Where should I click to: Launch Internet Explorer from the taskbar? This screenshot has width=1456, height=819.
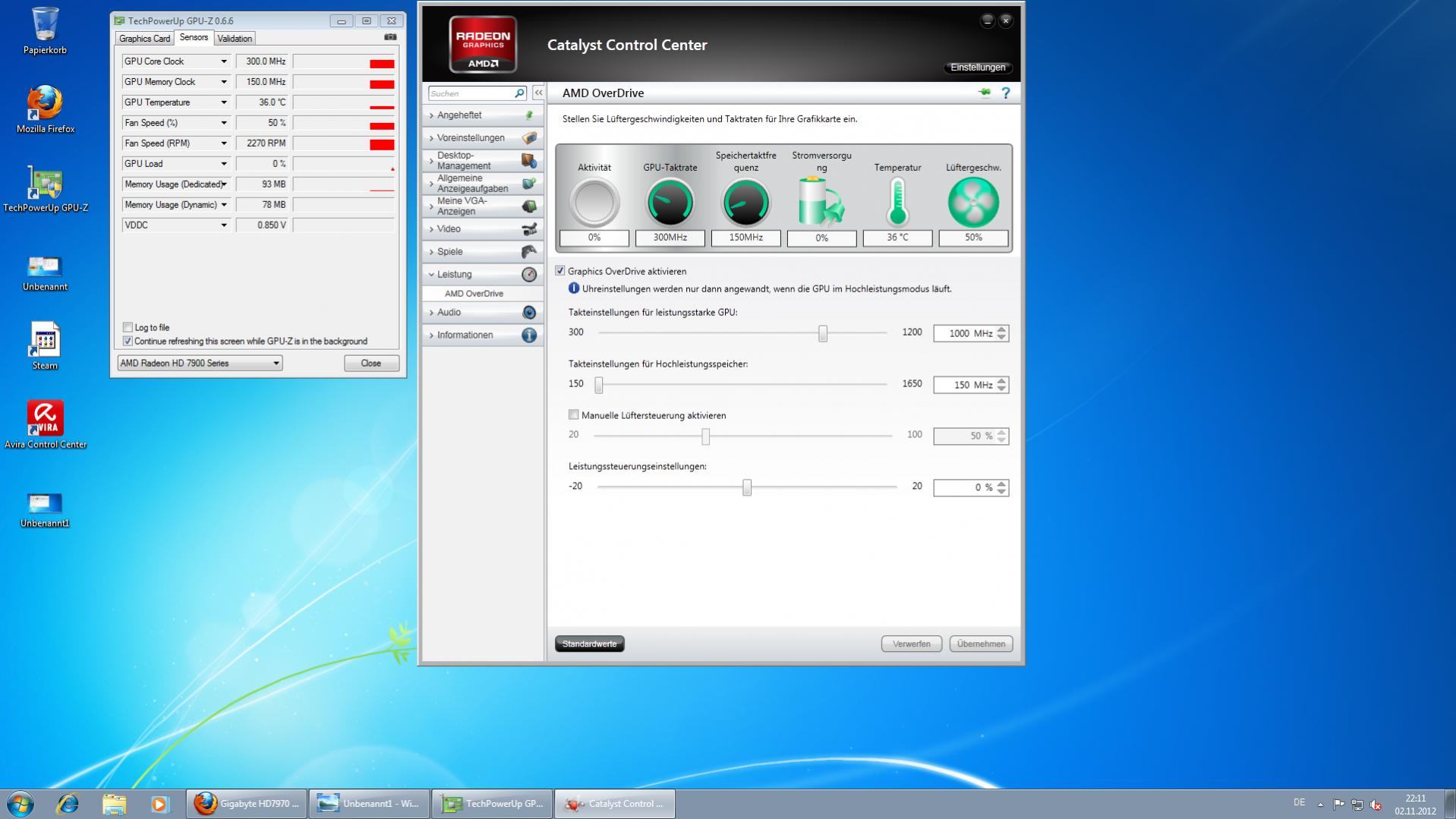point(68,803)
